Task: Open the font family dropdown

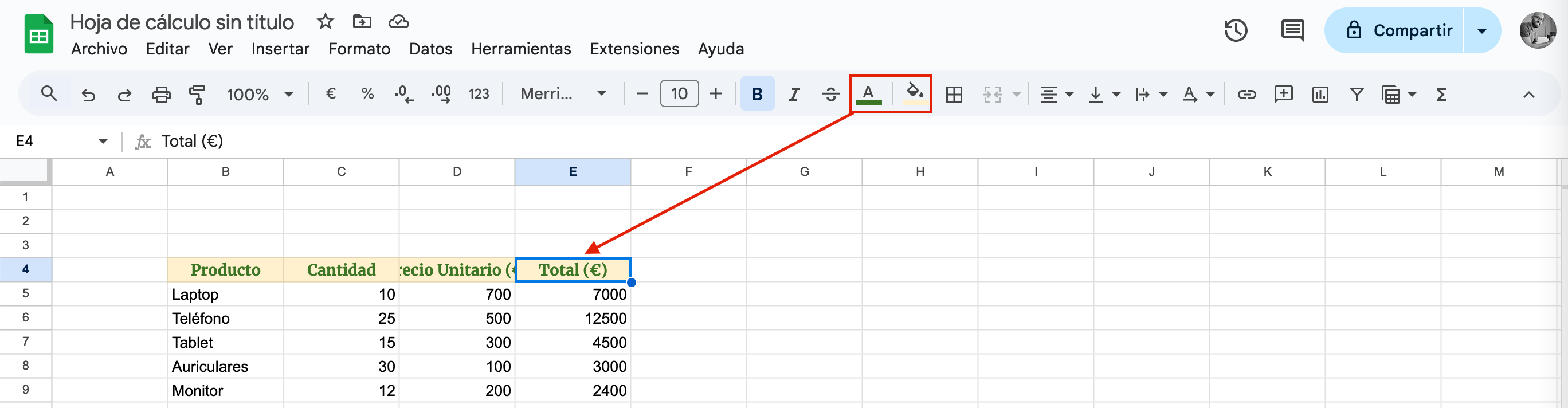Action: coord(562,95)
